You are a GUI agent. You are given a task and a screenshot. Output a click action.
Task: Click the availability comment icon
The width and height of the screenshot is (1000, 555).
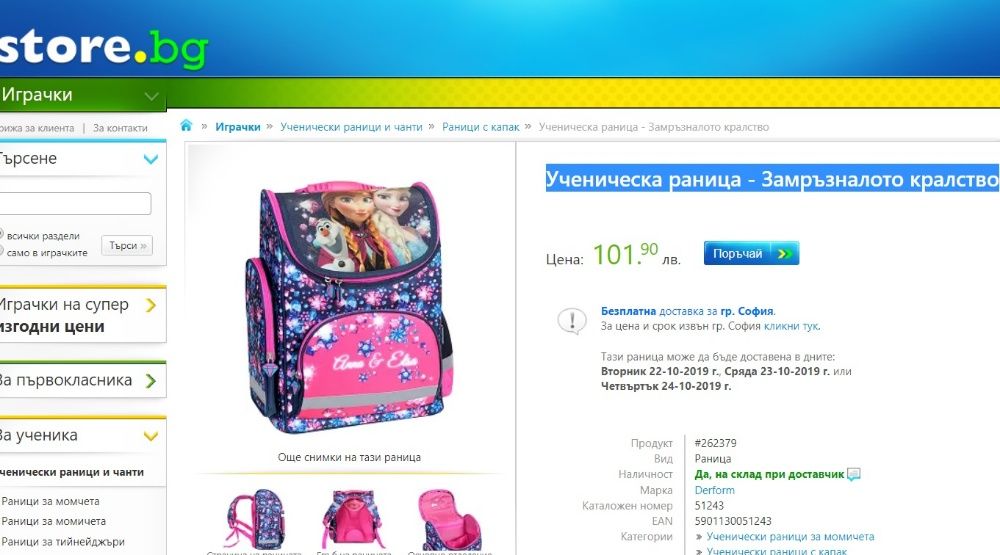coord(853,474)
